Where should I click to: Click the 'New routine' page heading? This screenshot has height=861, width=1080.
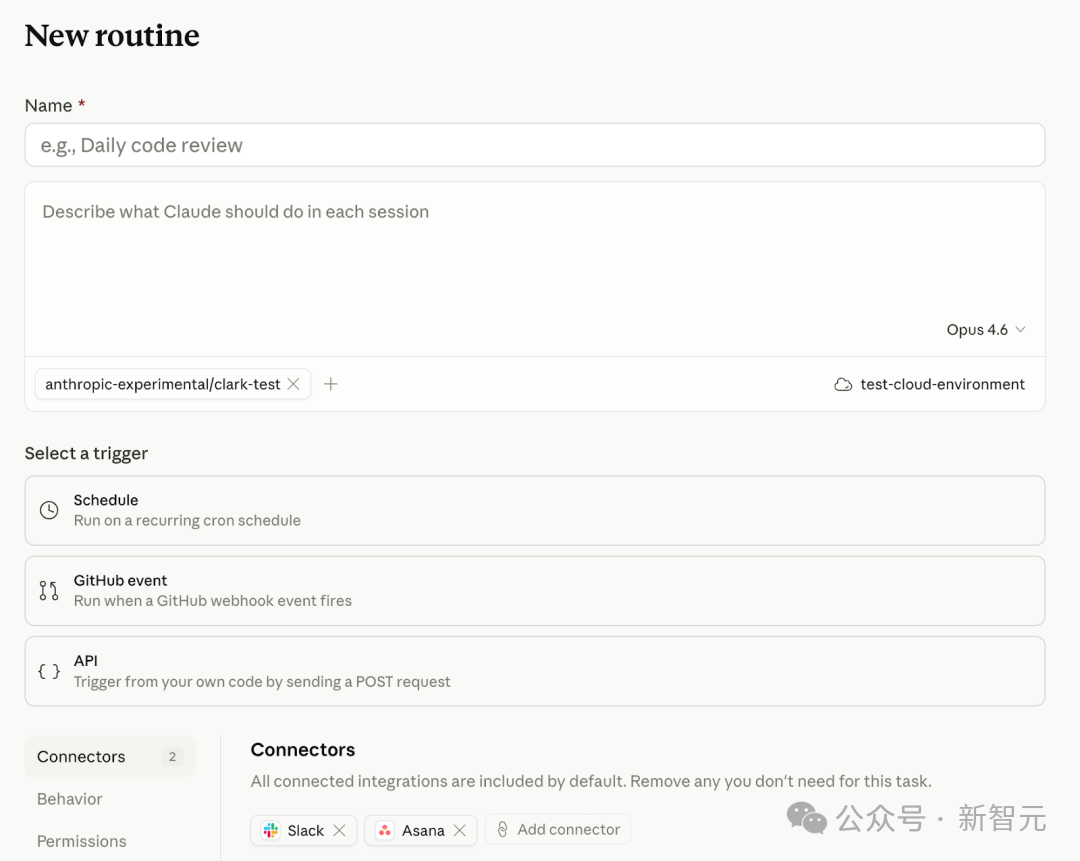coord(112,35)
